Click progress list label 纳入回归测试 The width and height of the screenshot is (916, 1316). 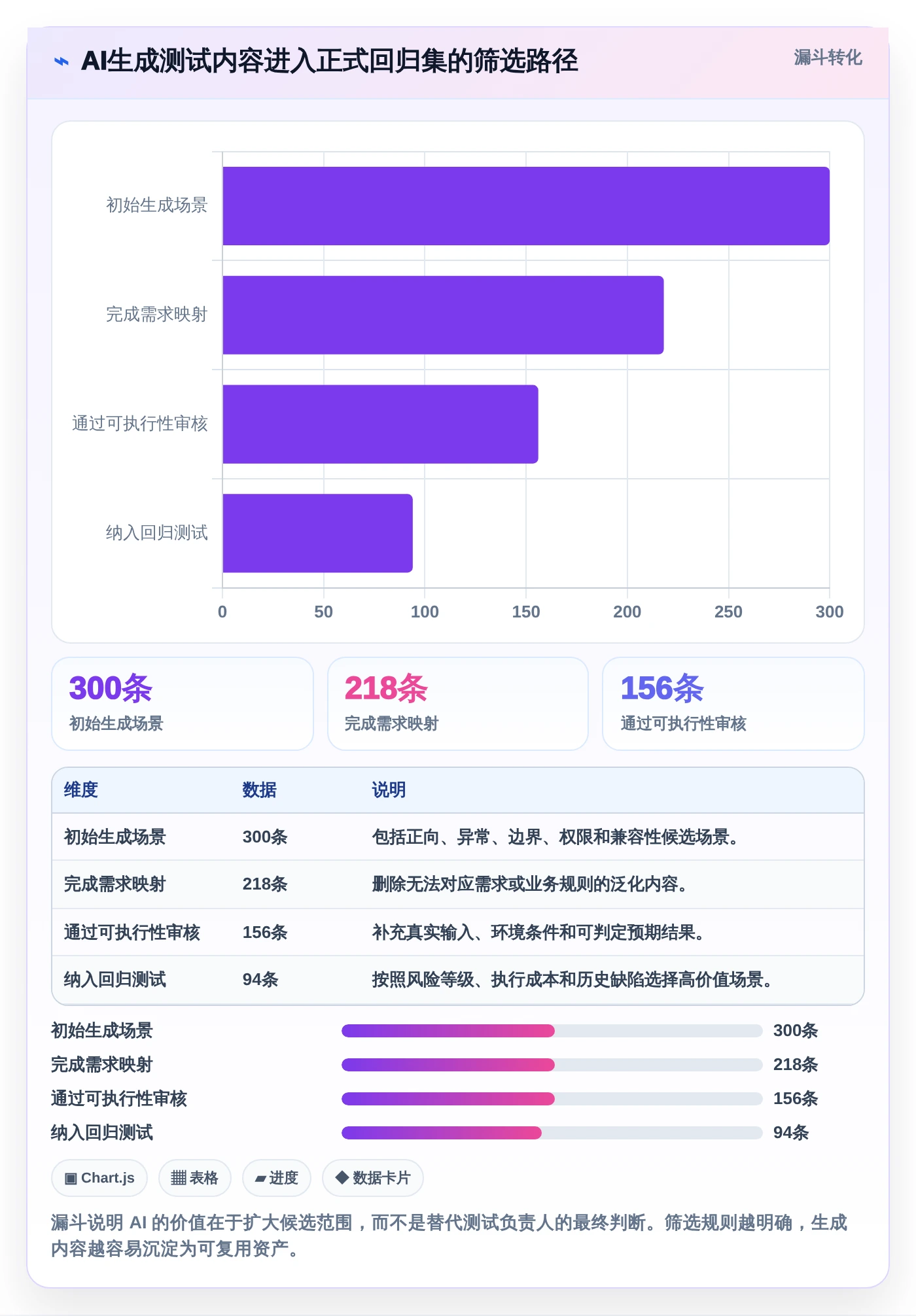102,1133
